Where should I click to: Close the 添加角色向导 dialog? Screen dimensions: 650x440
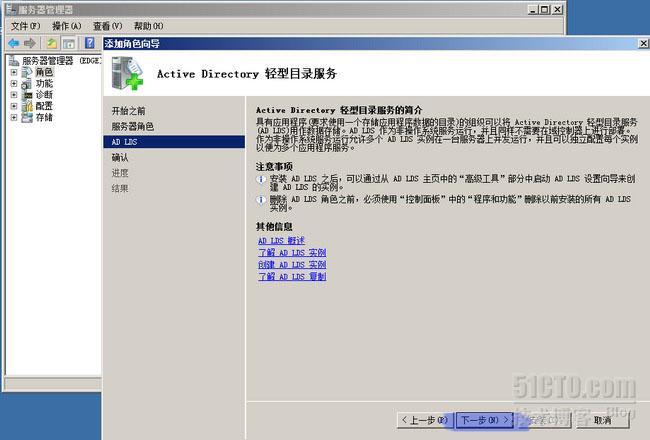tap(643, 44)
